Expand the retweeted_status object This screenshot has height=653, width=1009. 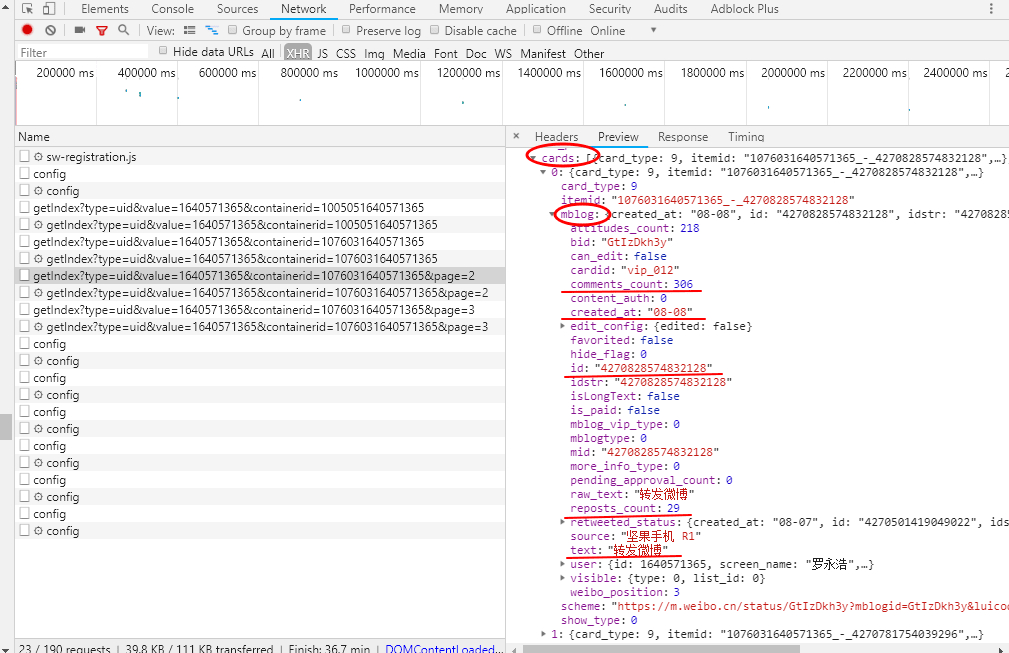tap(564, 522)
